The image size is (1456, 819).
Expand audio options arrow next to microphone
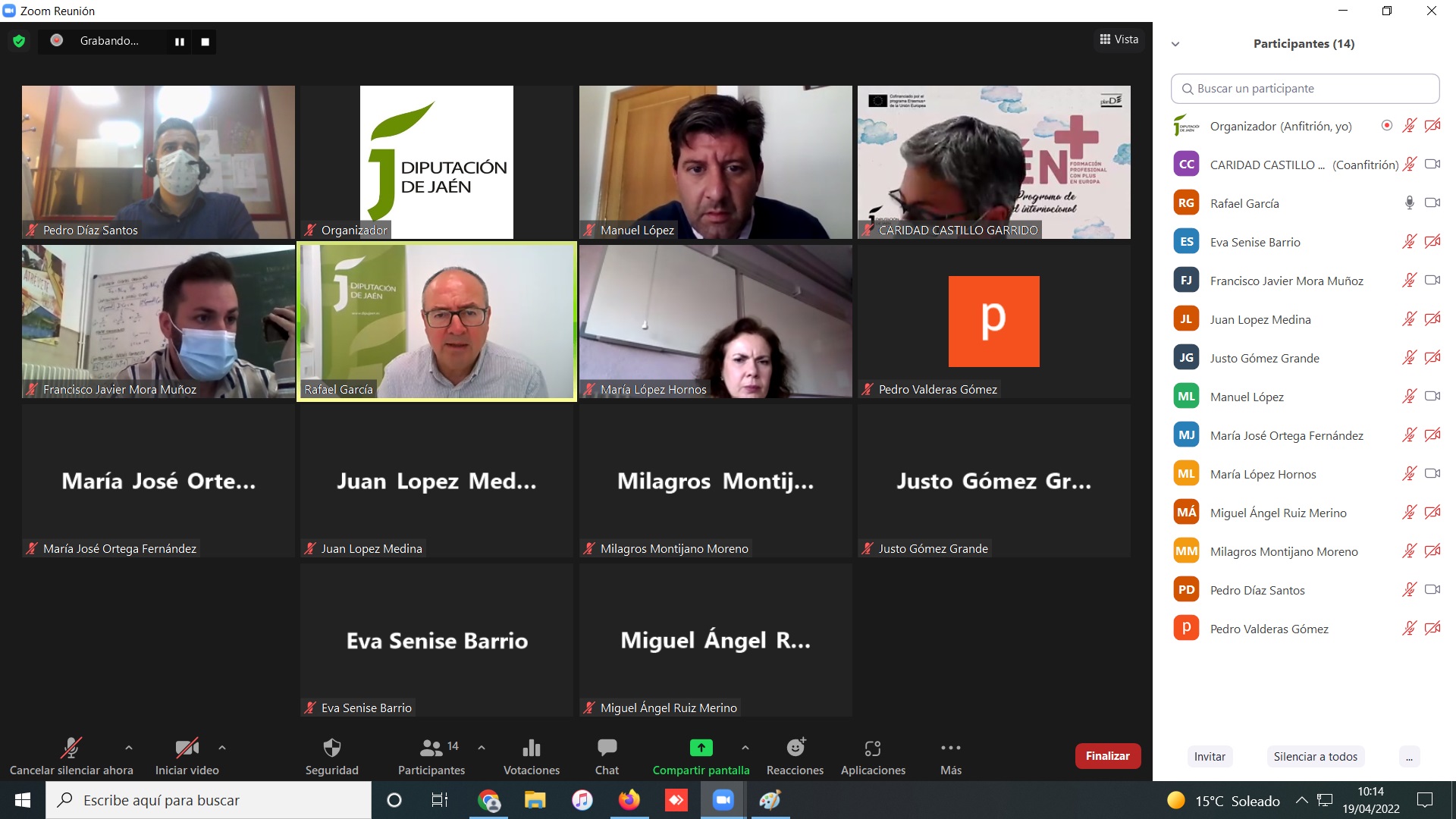[x=129, y=748]
